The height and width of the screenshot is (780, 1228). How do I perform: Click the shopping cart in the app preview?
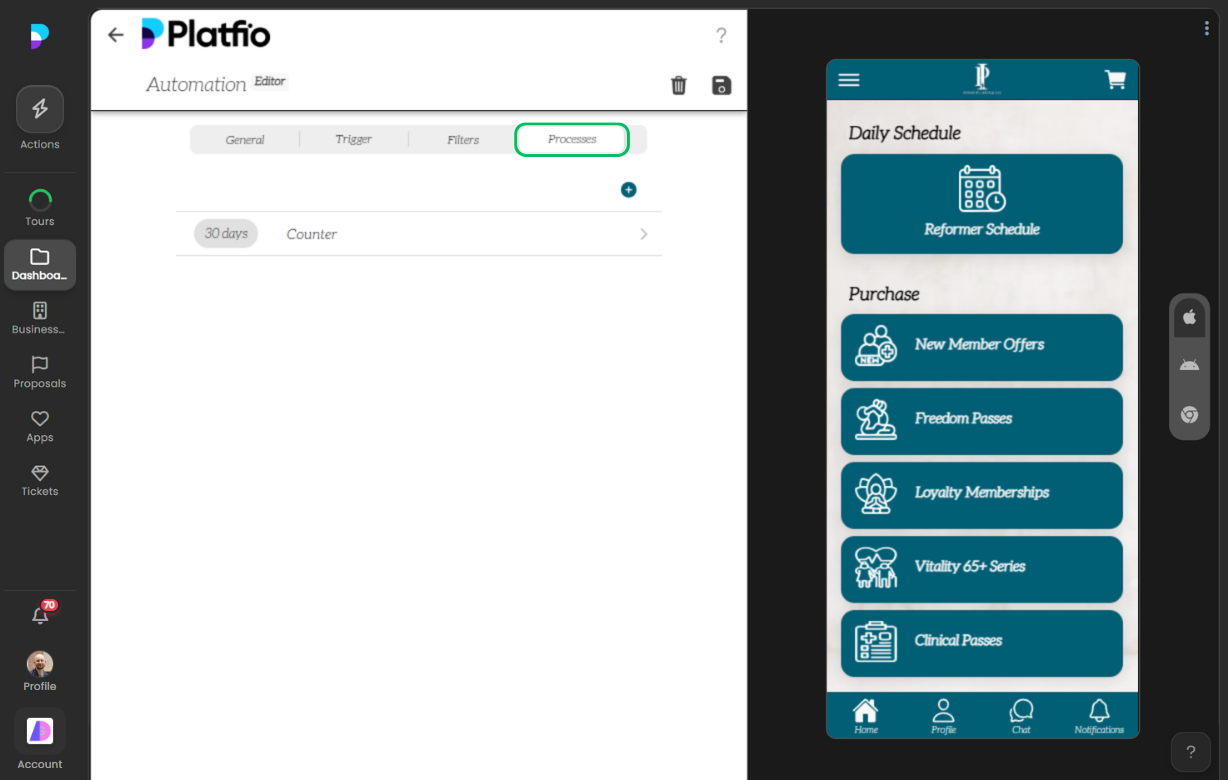(x=1115, y=79)
